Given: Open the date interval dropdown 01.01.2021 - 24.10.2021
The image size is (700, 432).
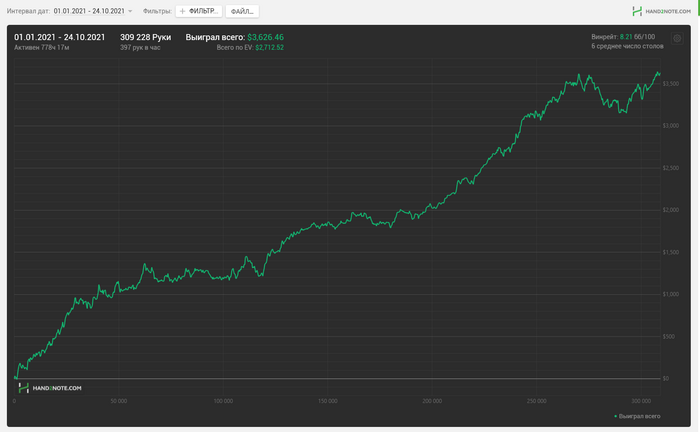Looking at the screenshot, I should tap(93, 11).
